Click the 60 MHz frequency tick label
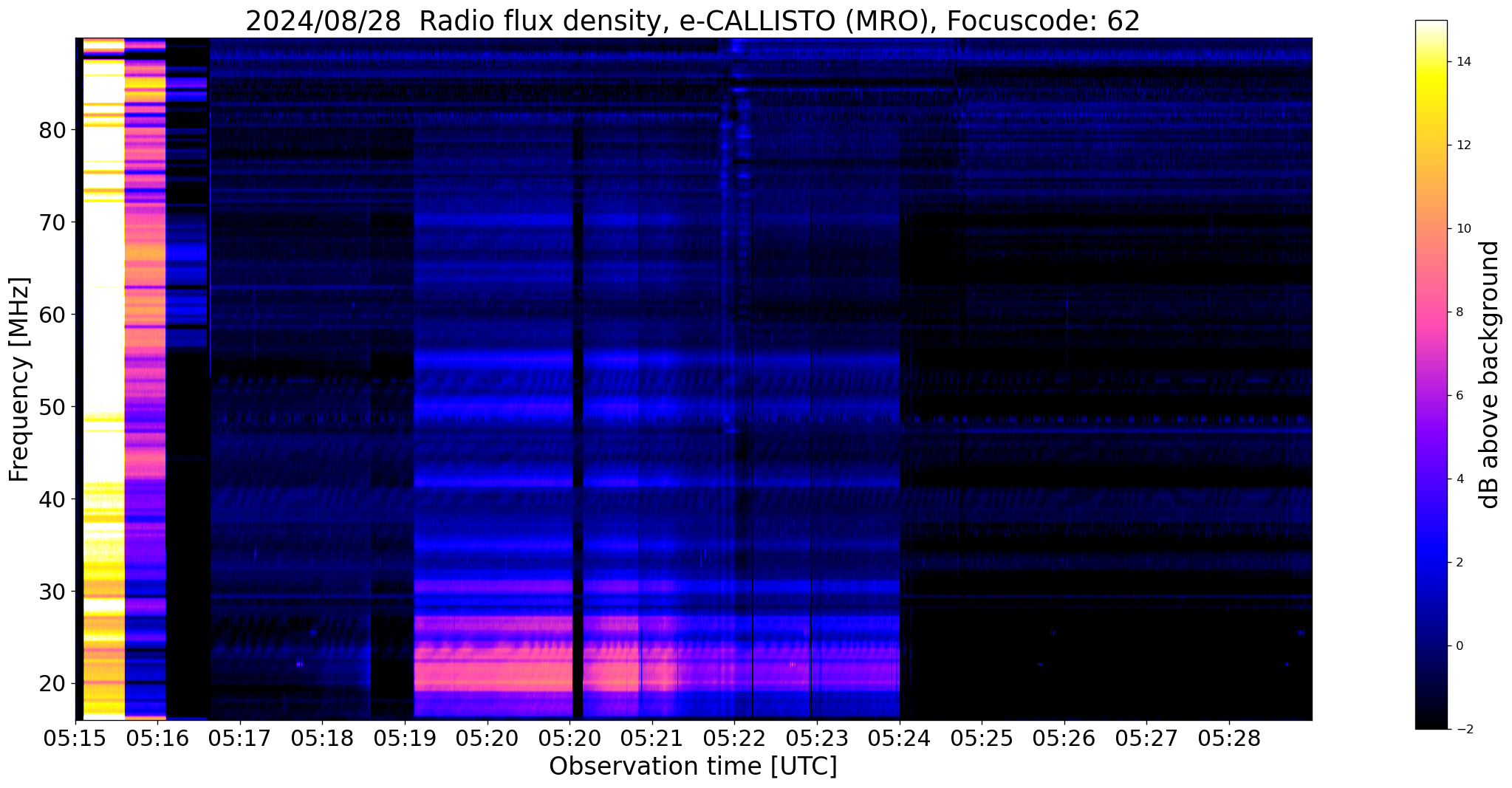Screen dimensions: 1512x788 pos(52,315)
